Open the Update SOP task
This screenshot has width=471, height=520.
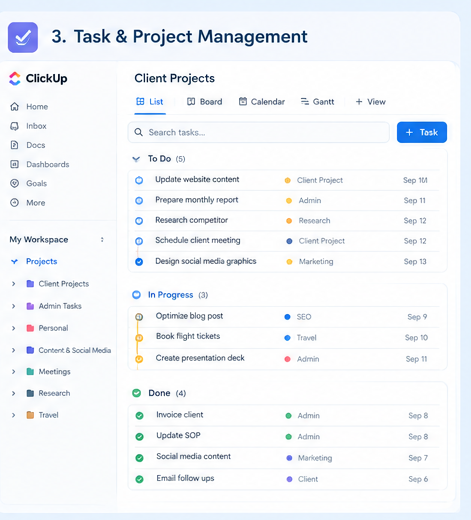point(178,435)
